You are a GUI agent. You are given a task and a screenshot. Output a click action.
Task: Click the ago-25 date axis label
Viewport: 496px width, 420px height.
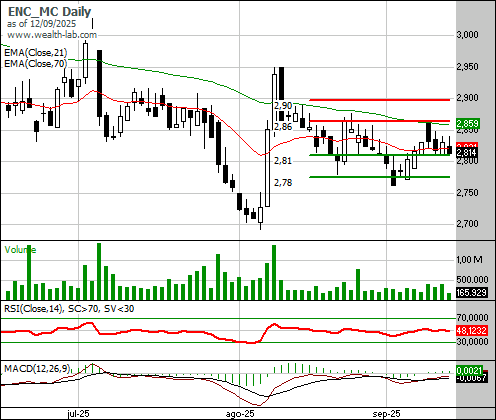240,414
